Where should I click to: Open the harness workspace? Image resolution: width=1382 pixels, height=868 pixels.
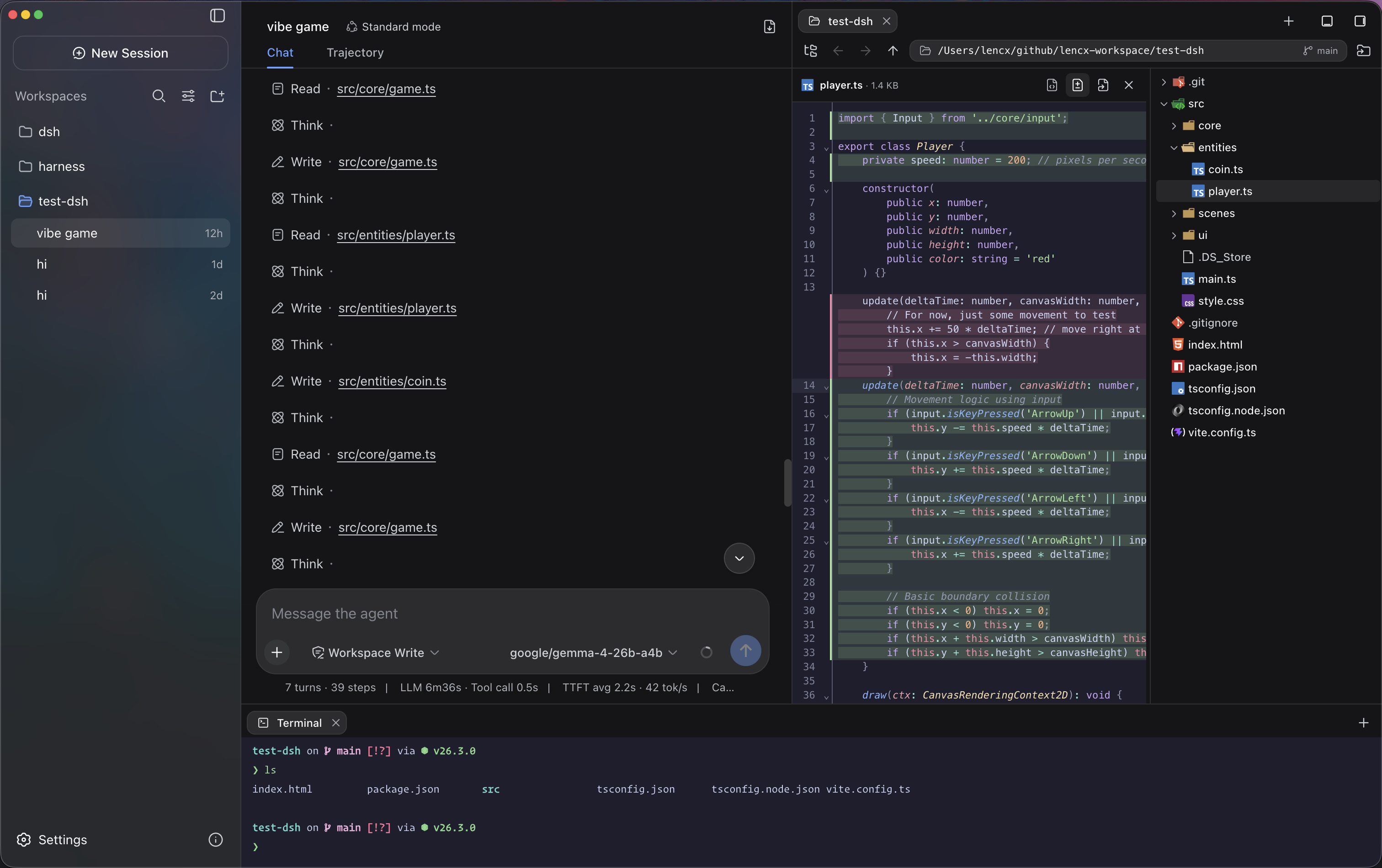click(x=121, y=166)
